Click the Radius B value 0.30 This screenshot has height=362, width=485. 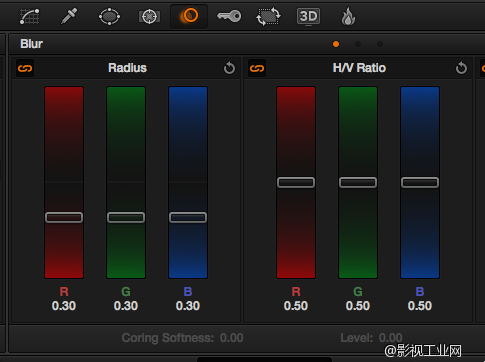click(x=188, y=306)
